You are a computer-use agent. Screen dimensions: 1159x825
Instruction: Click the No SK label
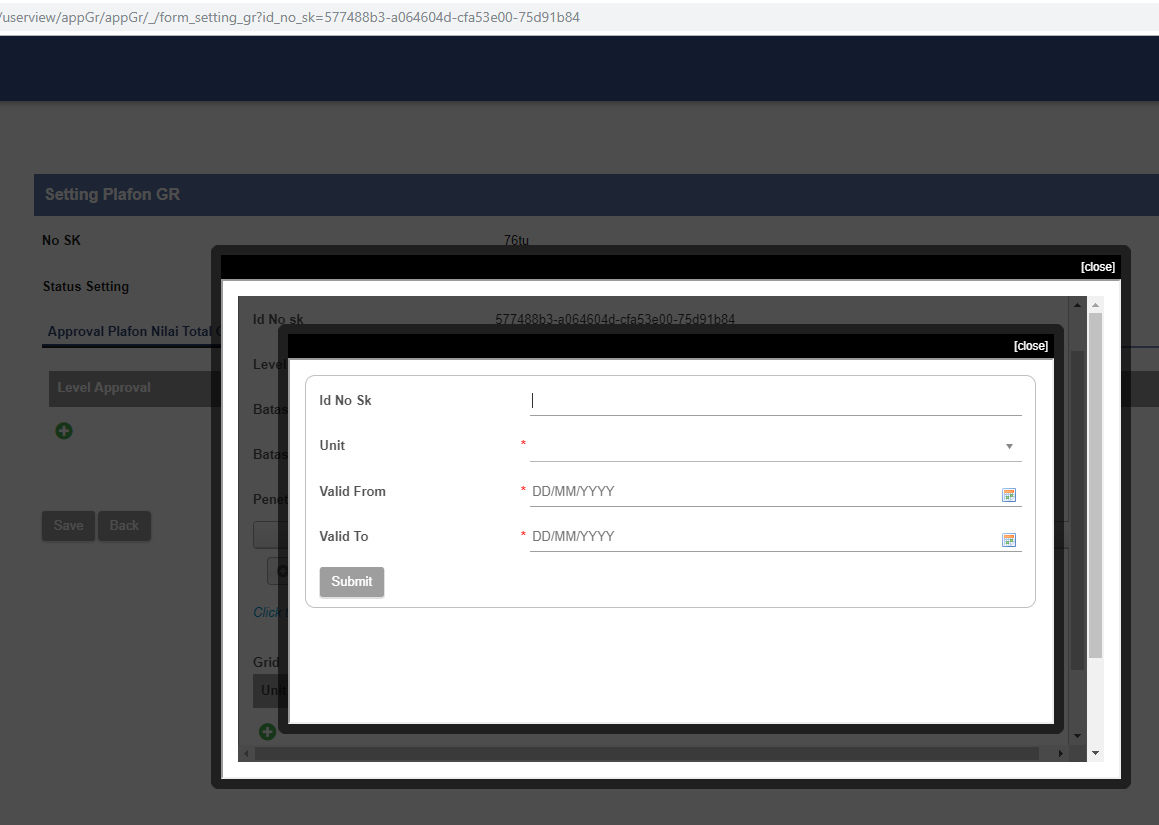click(61, 240)
